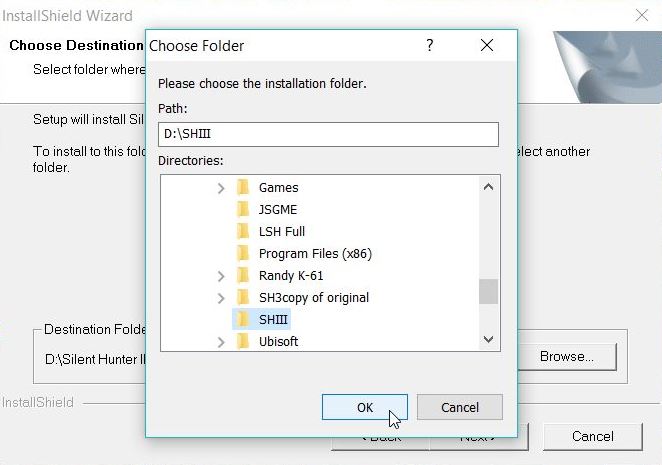Image resolution: width=662 pixels, height=465 pixels.
Task: Select the LSH Full directory name
Action: tap(282, 231)
